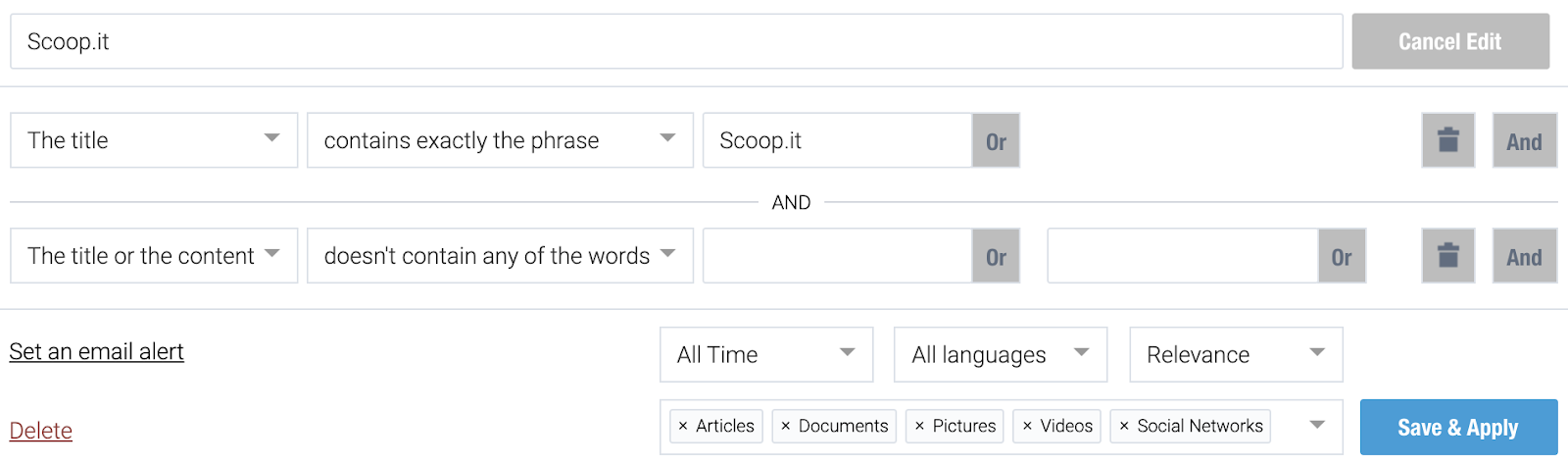
Task: Open the 'The title or the content' dropdown
Action: point(154,256)
